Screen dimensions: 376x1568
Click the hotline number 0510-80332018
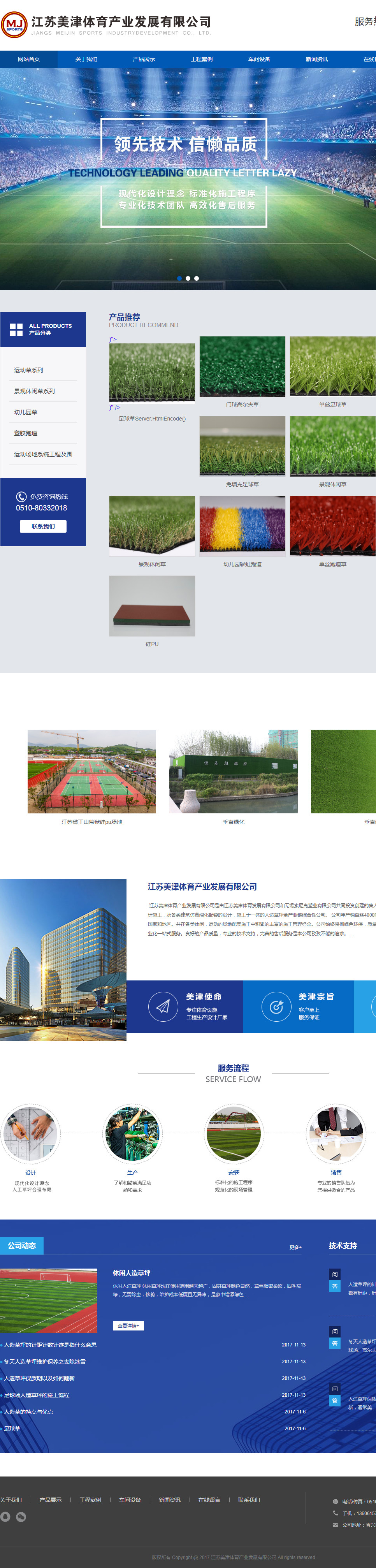[x=41, y=508]
